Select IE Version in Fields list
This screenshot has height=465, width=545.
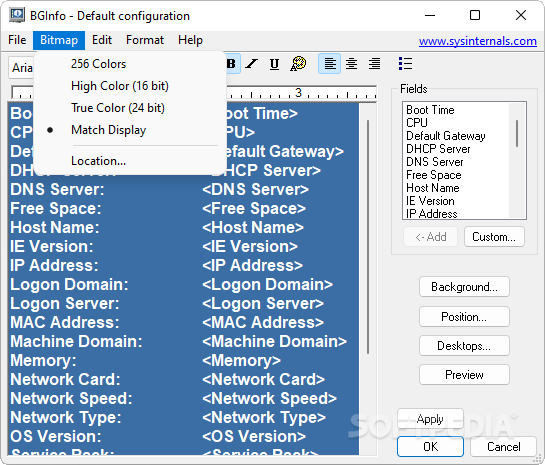pos(430,201)
